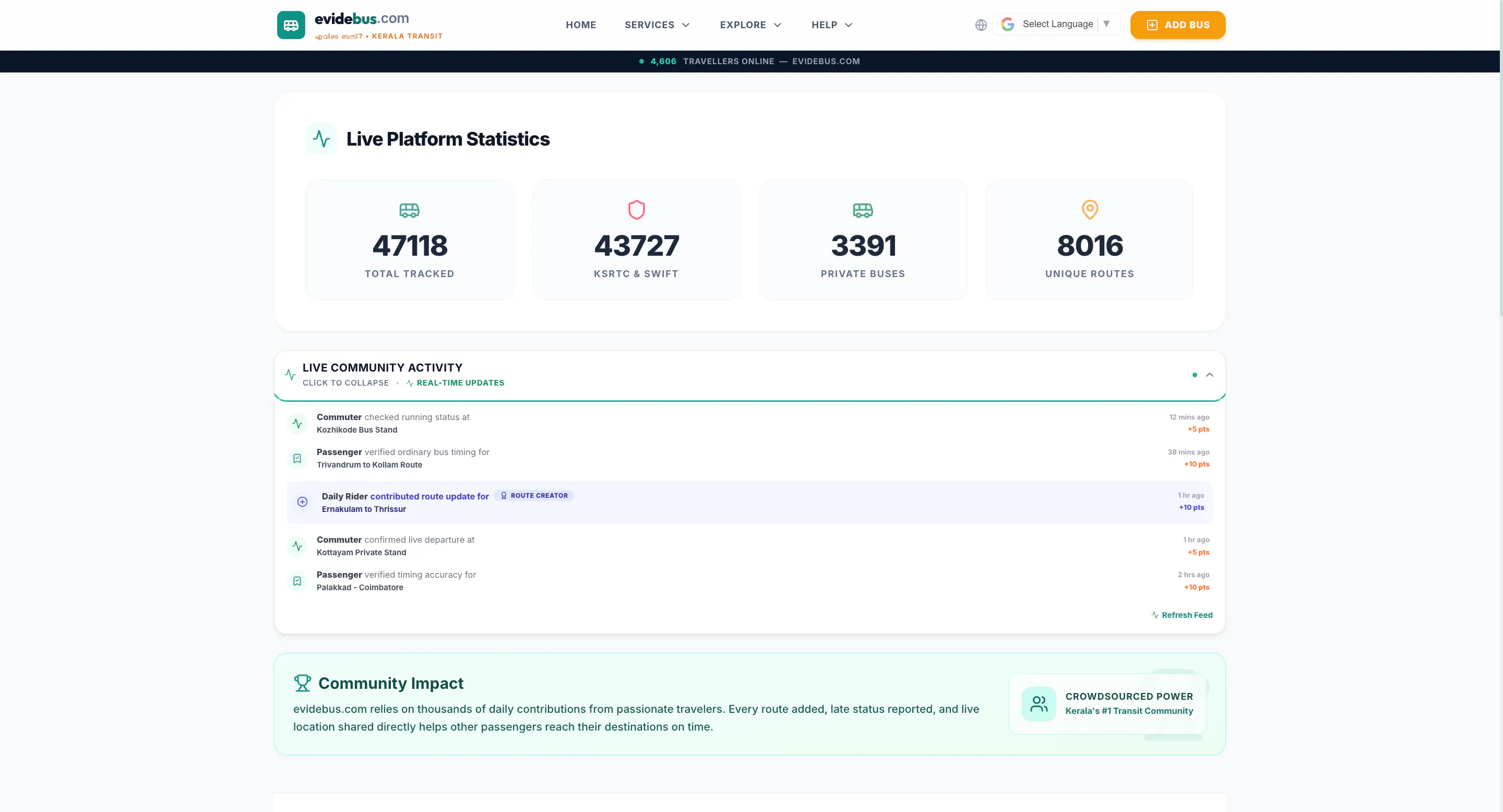Click Refresh Feed link

coord(1182,615)
